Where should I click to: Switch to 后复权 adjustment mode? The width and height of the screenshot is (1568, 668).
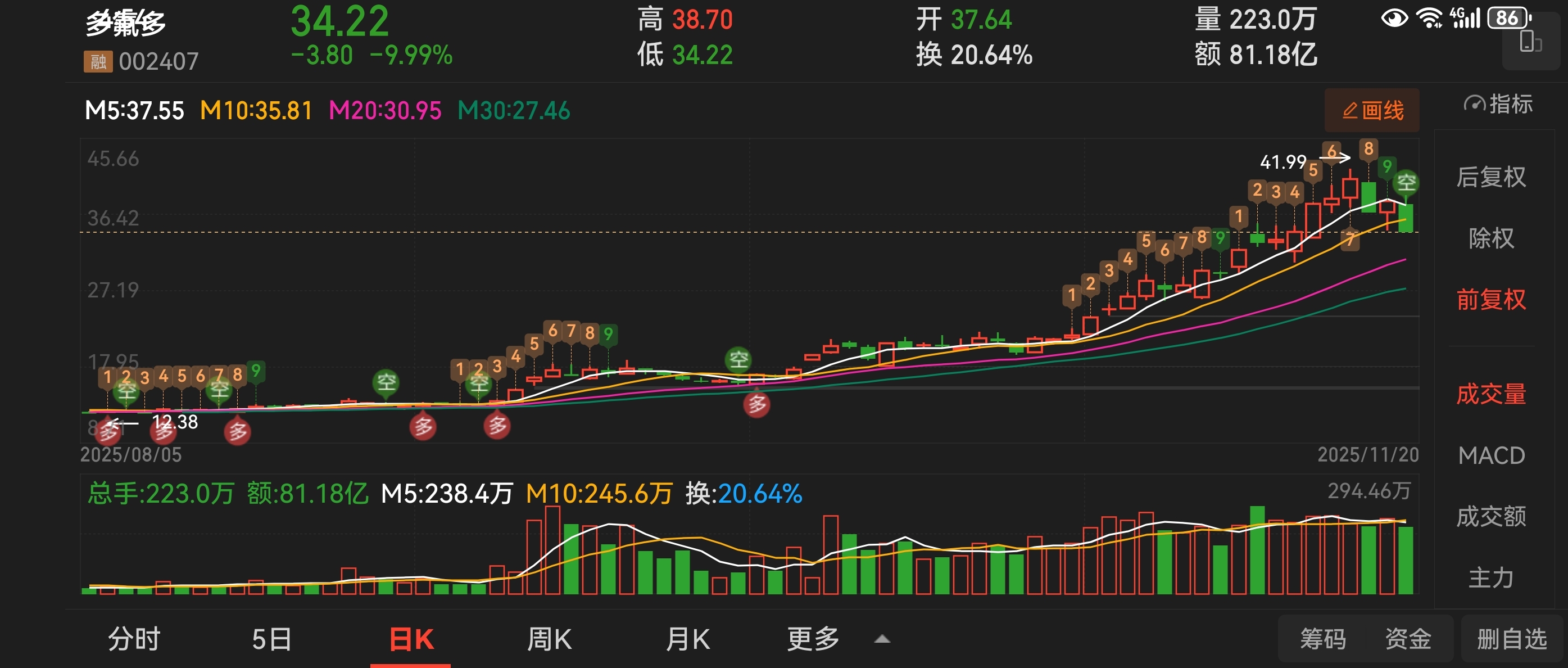(1490, 177)
